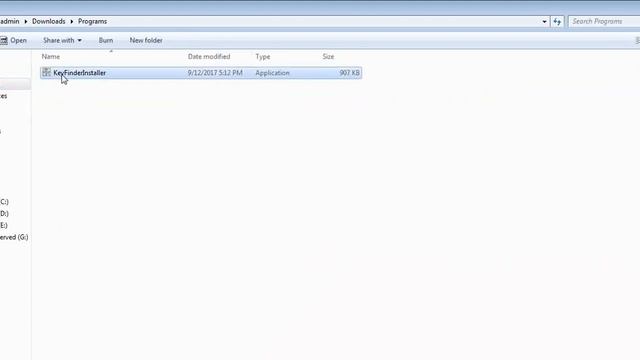Open the selected file with Open button

14,40
